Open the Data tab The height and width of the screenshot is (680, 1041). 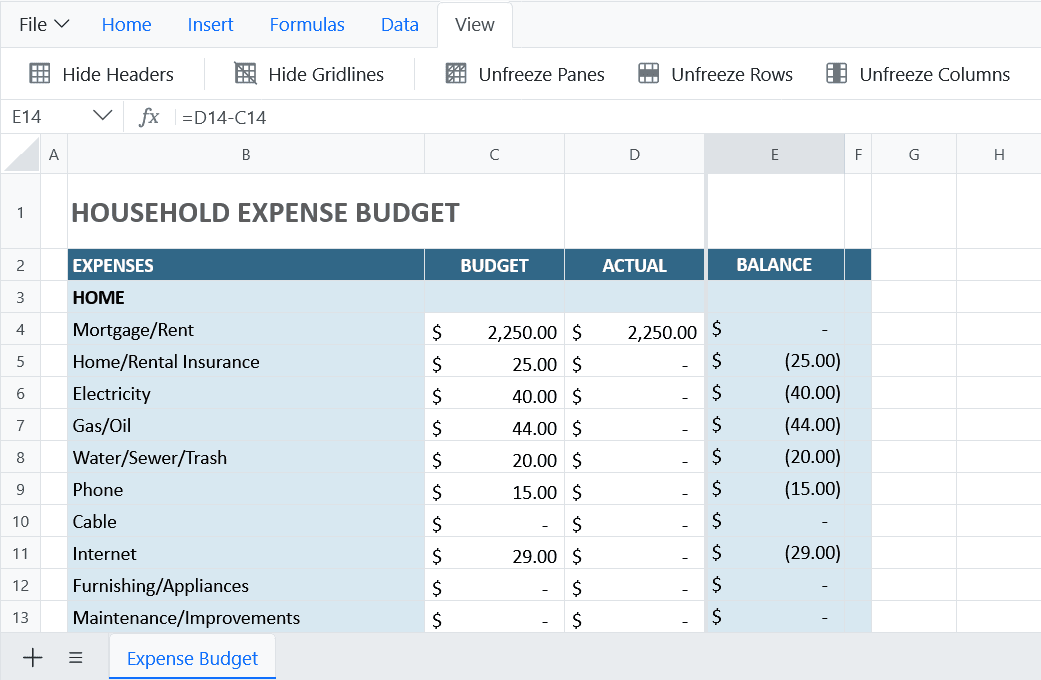[x=400, y=25]
